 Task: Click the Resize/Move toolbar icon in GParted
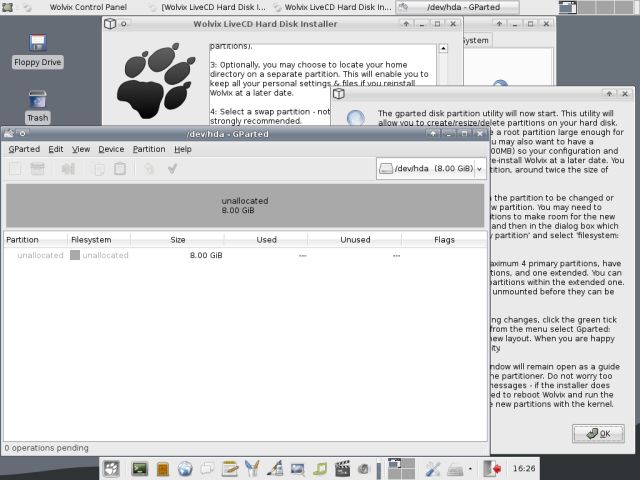pos(68,169)
